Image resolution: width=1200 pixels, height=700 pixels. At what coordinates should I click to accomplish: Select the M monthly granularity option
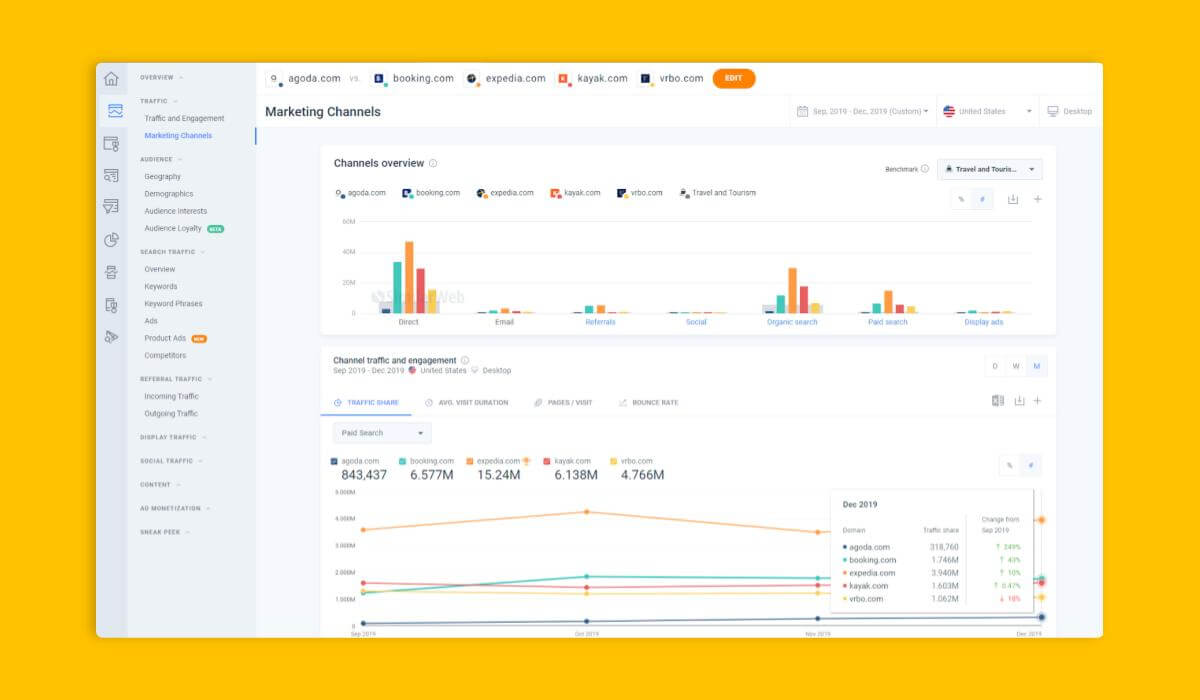[1037, 366]
